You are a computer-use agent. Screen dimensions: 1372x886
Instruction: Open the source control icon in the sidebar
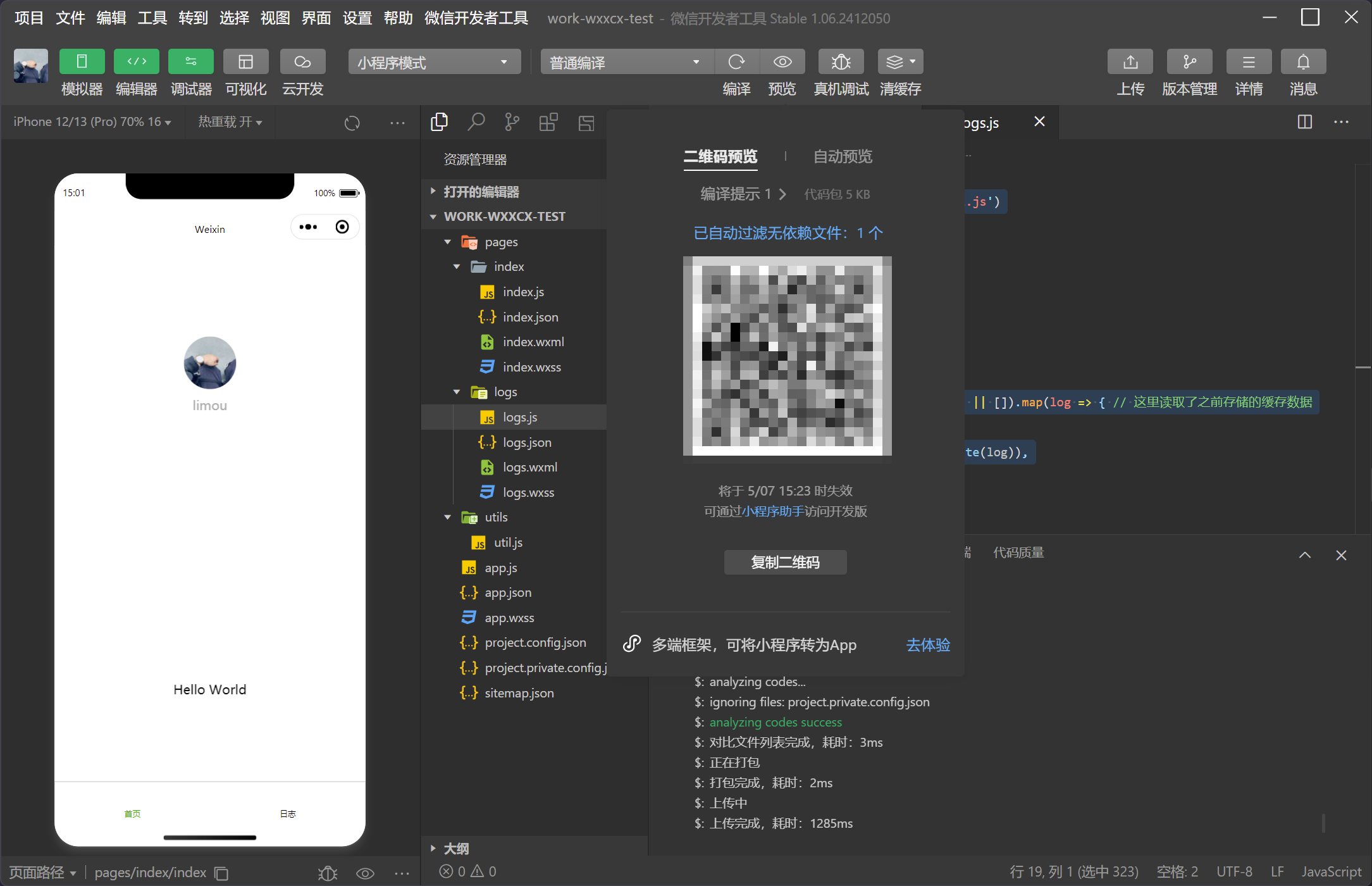pyautogui.click(x=512, y=122)
